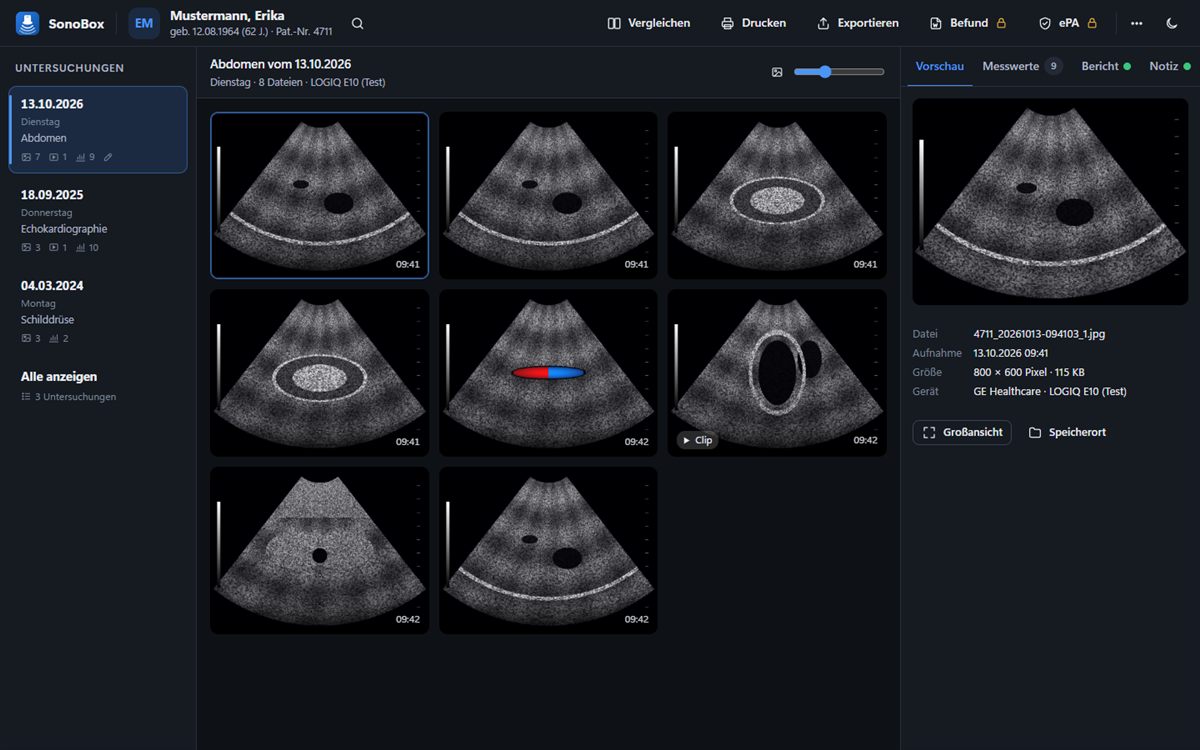Select the second 09:41 ultrasound thumbnail in the top row
The height and width of the screenshot is (750, 1200).
point(548,195)
